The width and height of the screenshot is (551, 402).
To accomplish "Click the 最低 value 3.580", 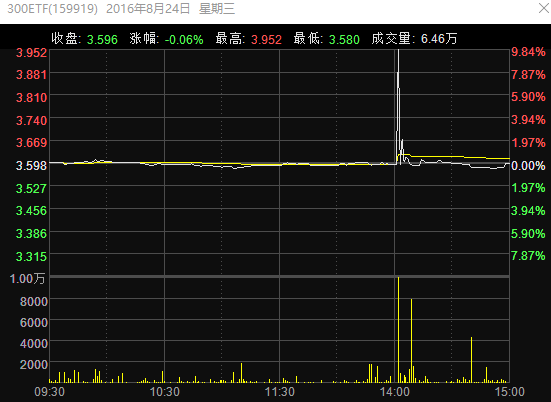I will pyautogui.click(x=344, y=39).
